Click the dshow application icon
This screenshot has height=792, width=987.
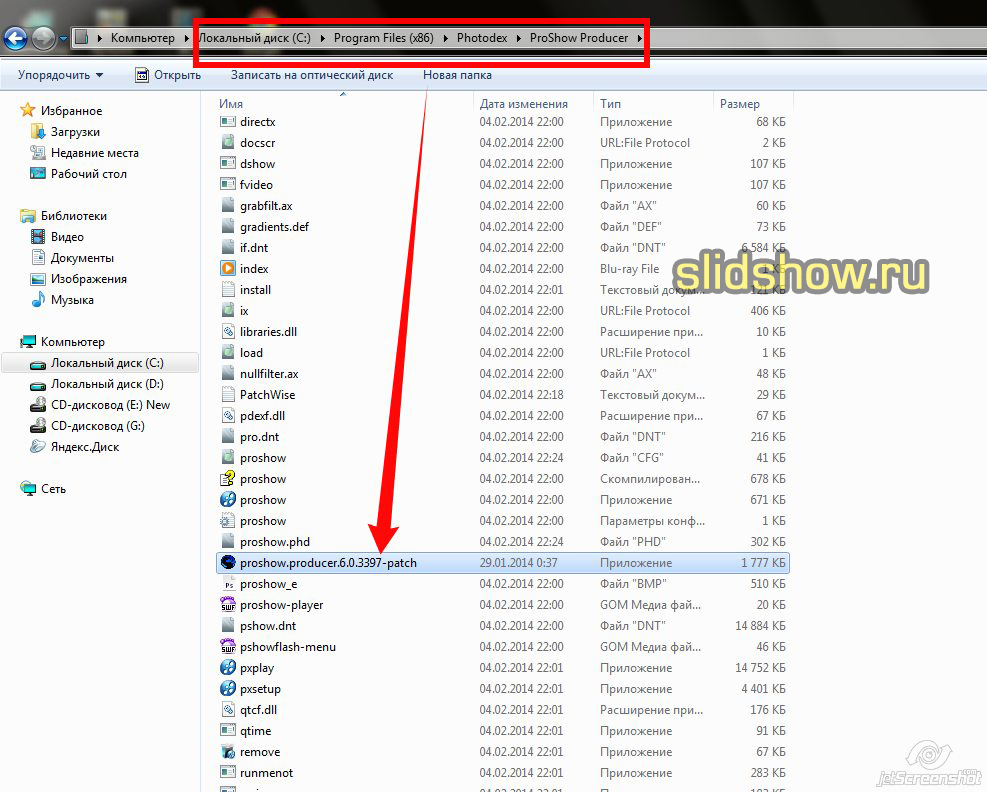tap(227, 164)
